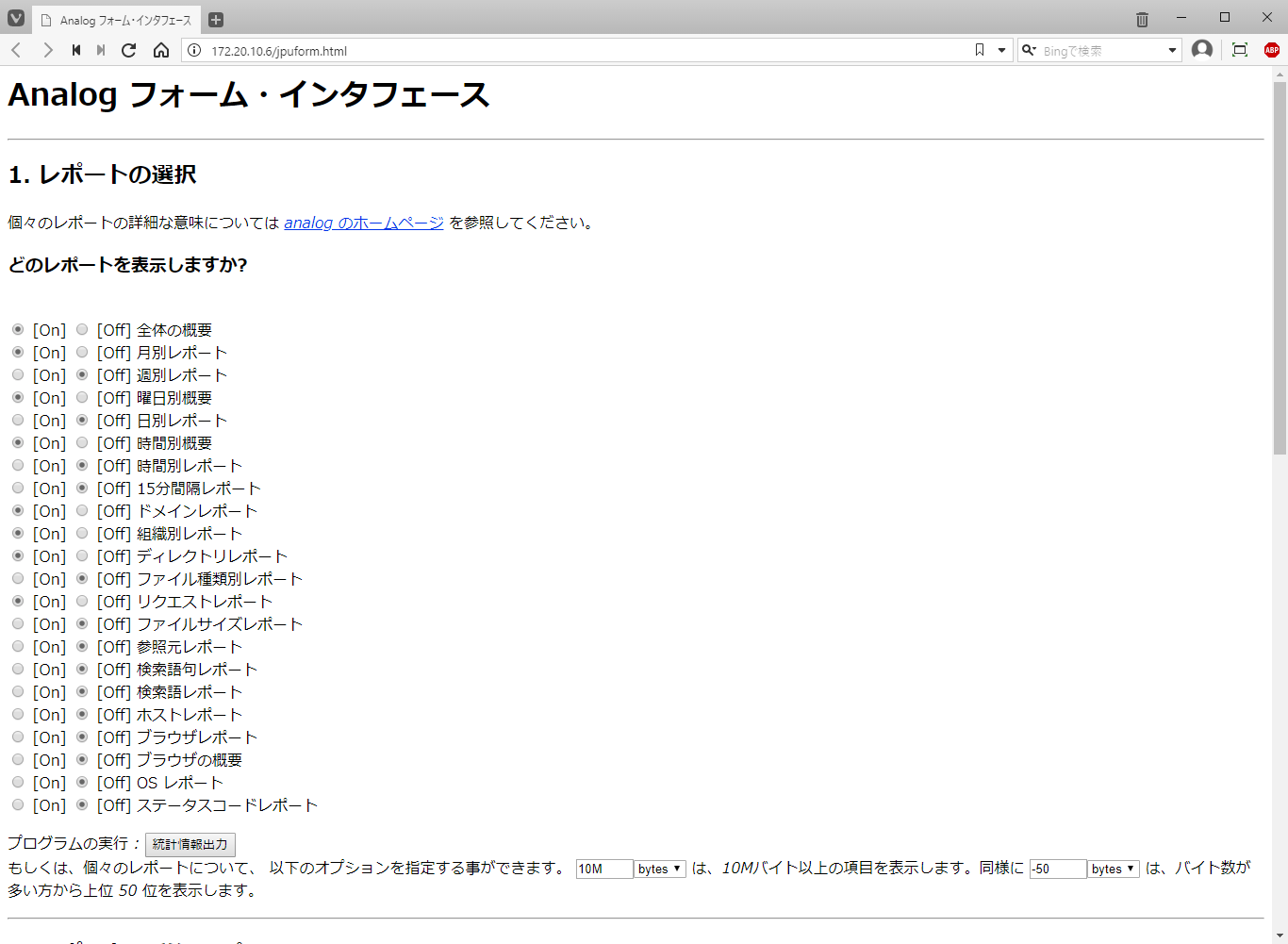The height and width of the screenshot is (944, 1288).
Task: Click the selected On radio for ドメインレポート
Action: coord(18,510)
